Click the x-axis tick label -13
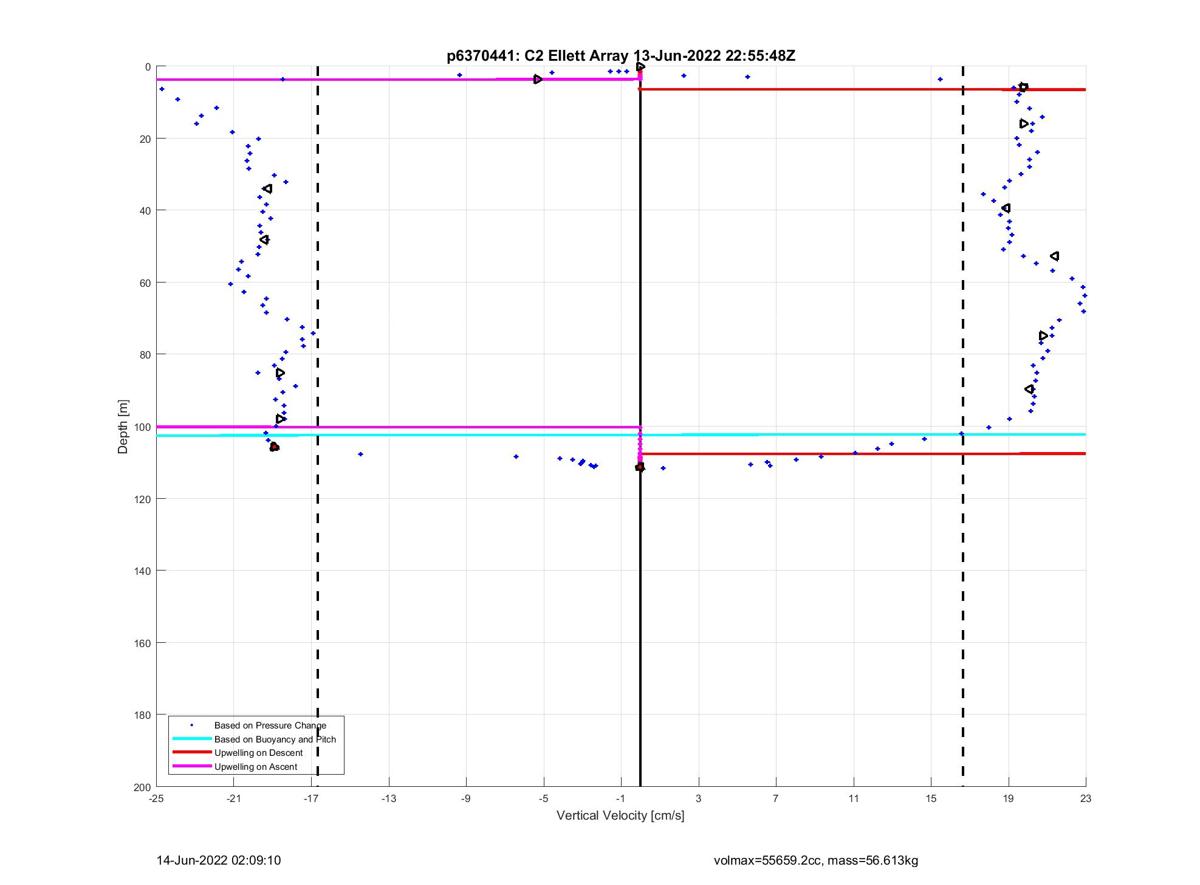 point(388,799)
